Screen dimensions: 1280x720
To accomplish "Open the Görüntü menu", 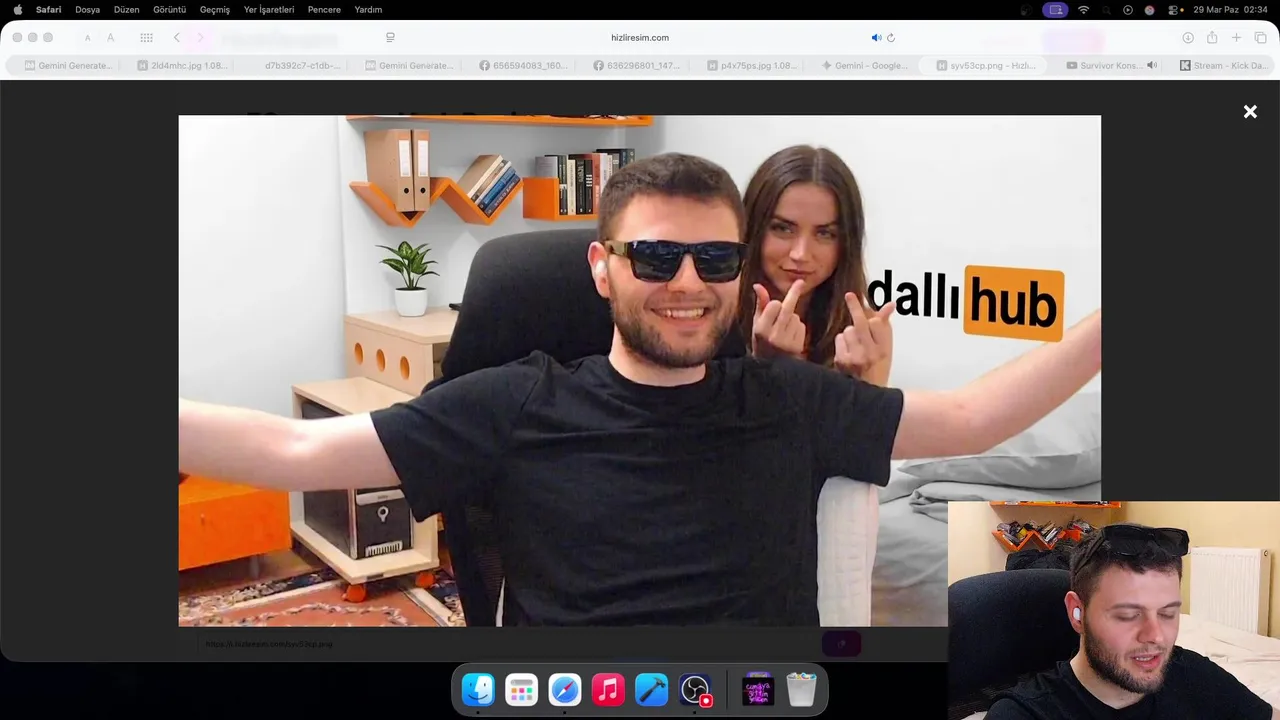I will point(169,10).
